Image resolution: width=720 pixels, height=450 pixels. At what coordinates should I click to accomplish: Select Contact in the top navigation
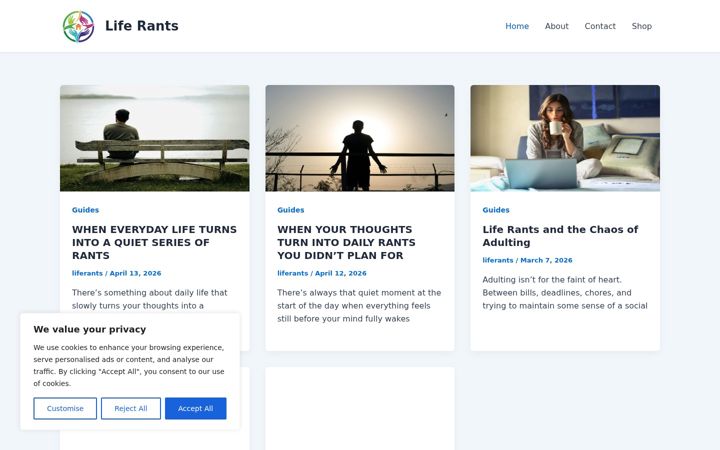[600, 26]
